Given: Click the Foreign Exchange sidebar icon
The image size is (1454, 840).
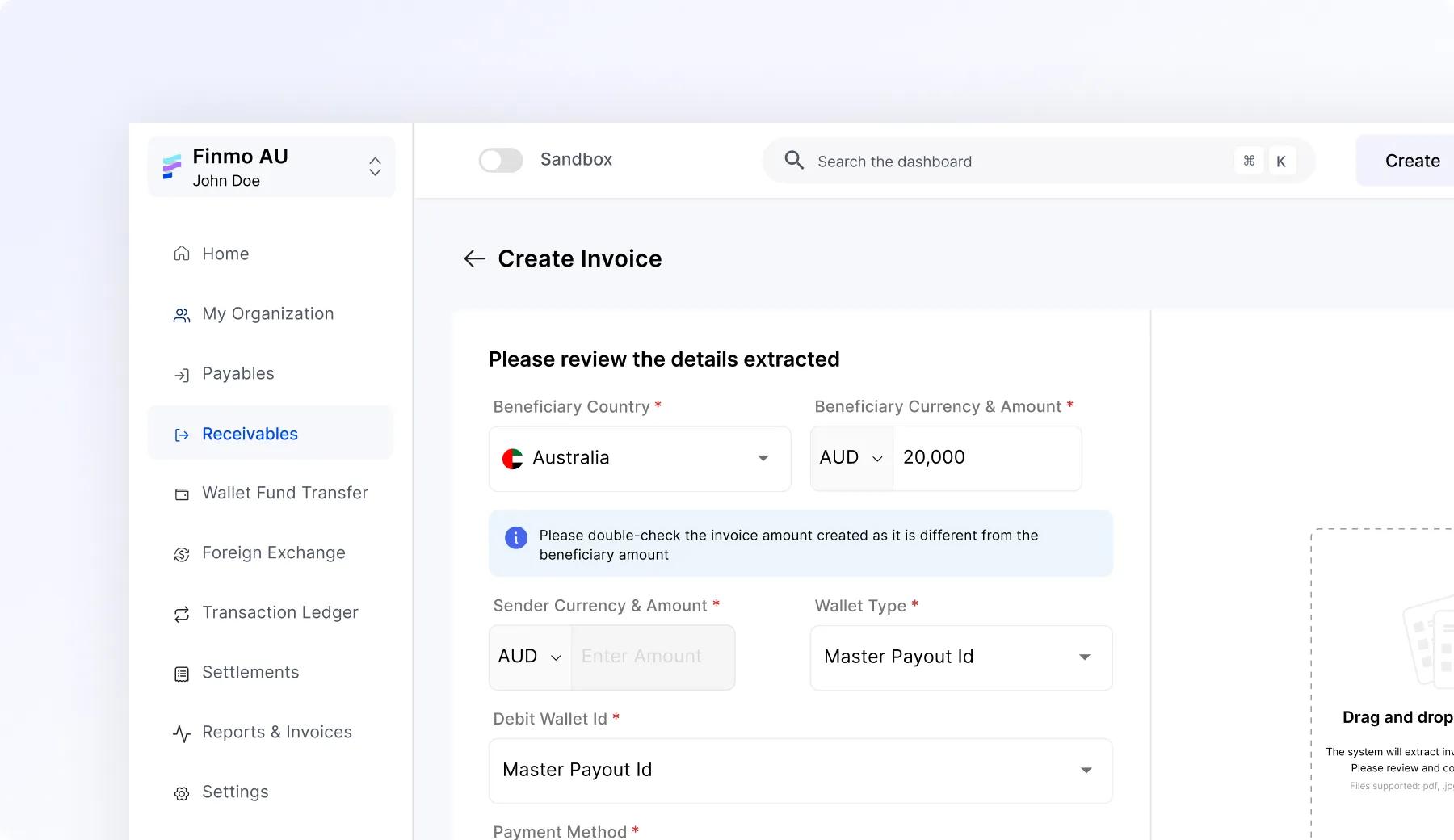Looking at the screenshot, I should point(182,554).
